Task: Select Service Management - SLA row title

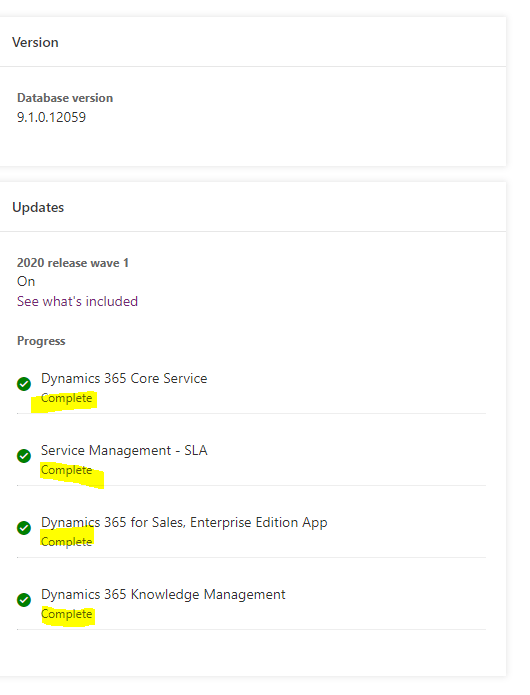Action: click(124, 450)
